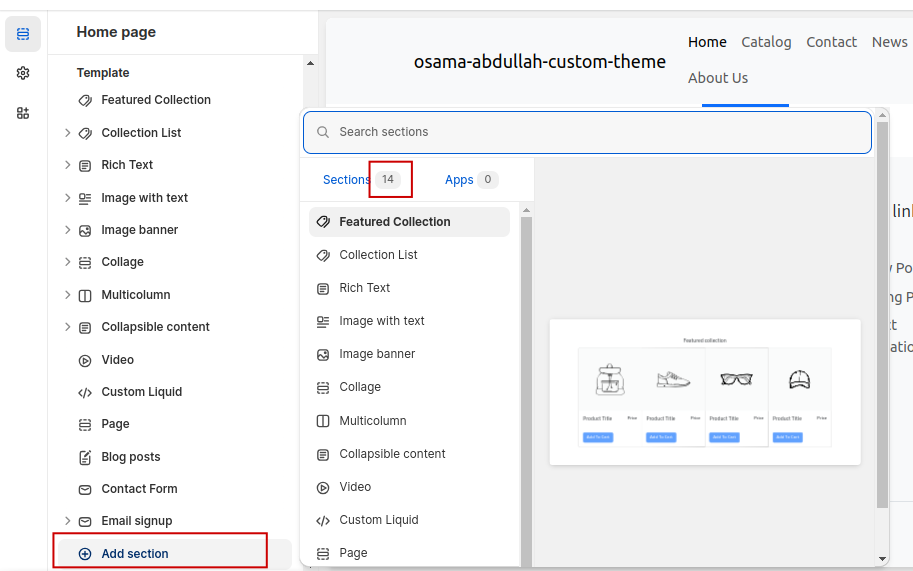Open theme settings gear icon
Image resolution: width=913 pixels, height=571 pixels.
23,73
